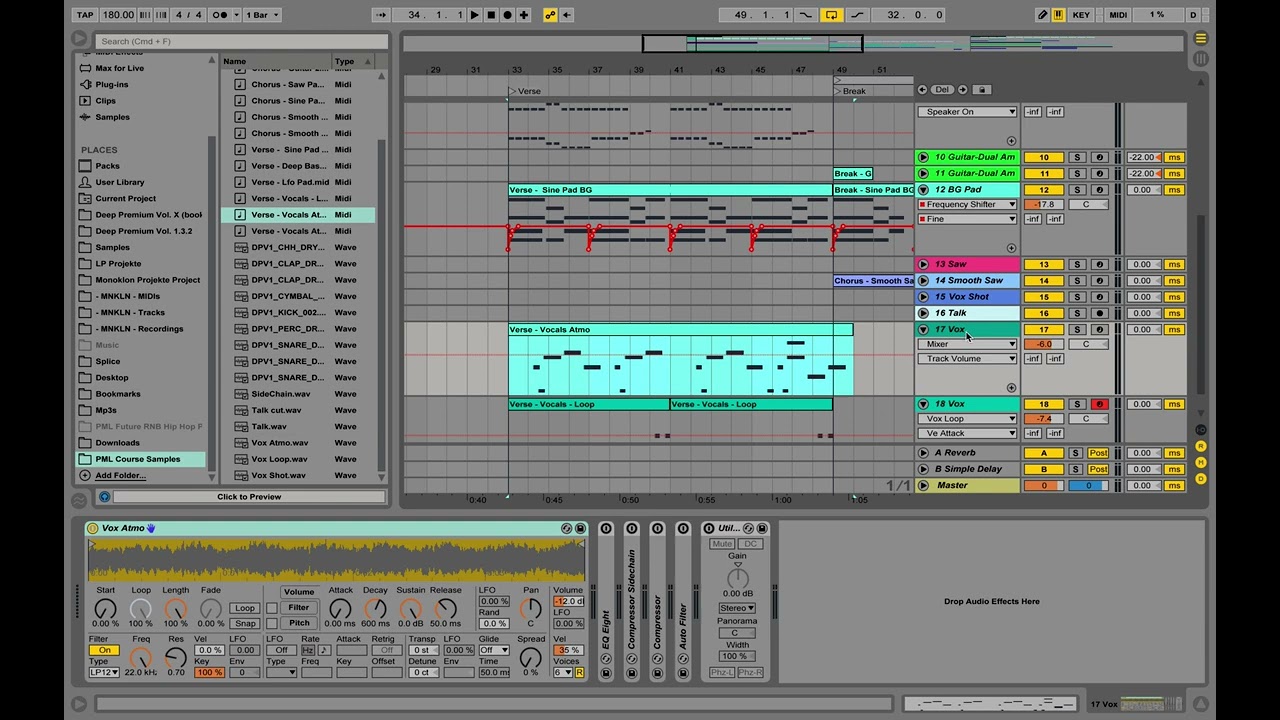Viewport: 1280px width, 720px height.
Task: Toggle Follow playback arrow button
Action: 381,15
